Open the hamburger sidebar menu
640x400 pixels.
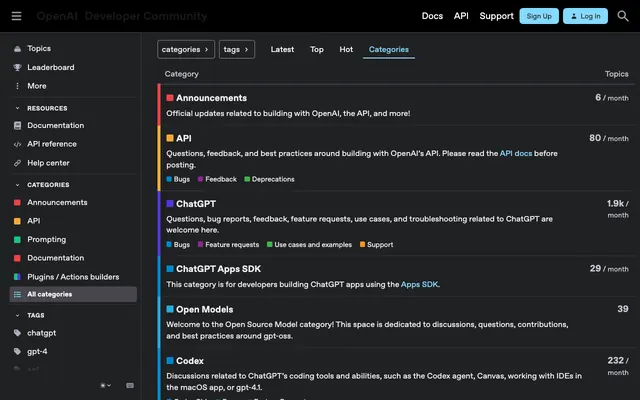pyautogui.click(x=16, y=16)
